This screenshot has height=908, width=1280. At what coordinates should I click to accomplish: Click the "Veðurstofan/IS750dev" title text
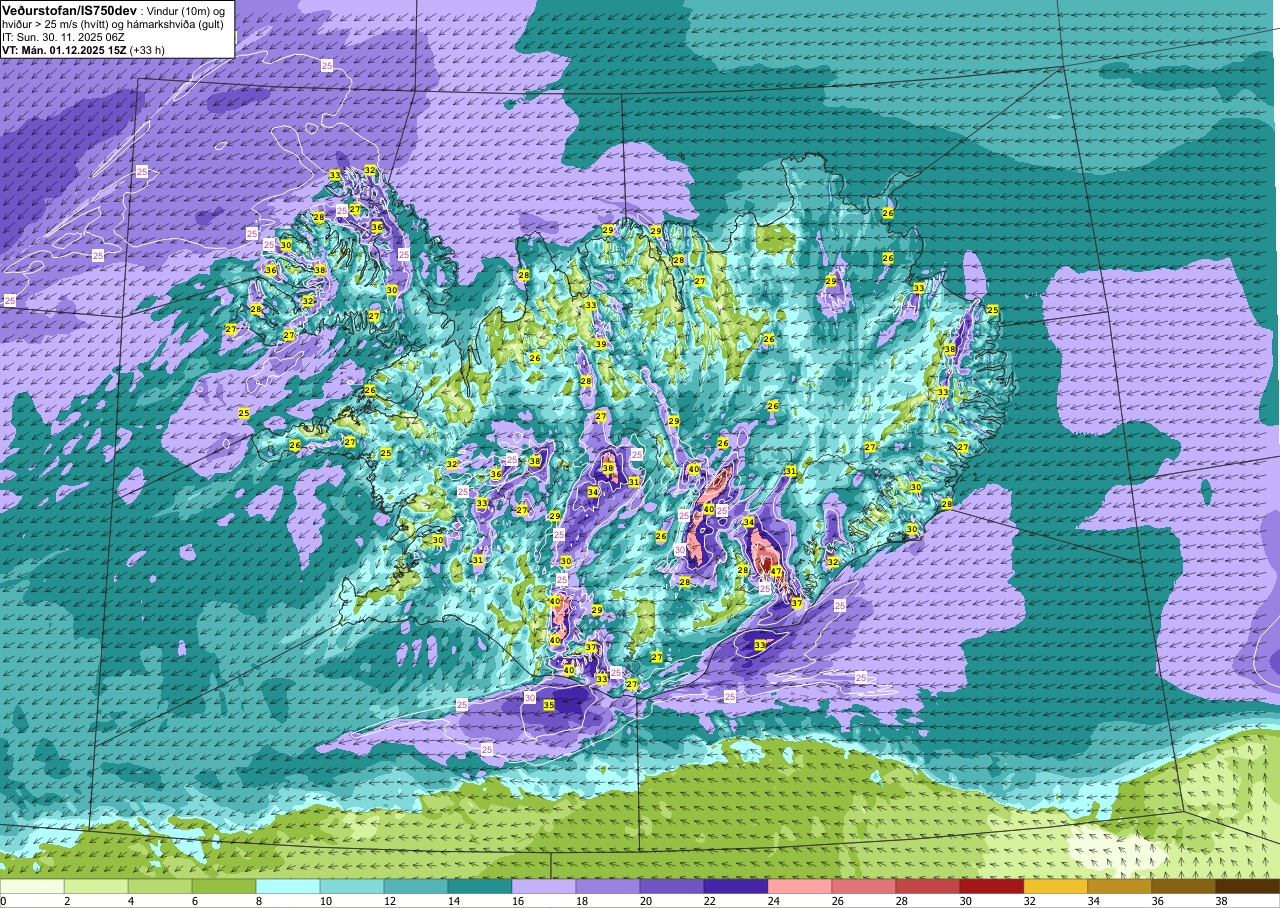click(69, 9)
